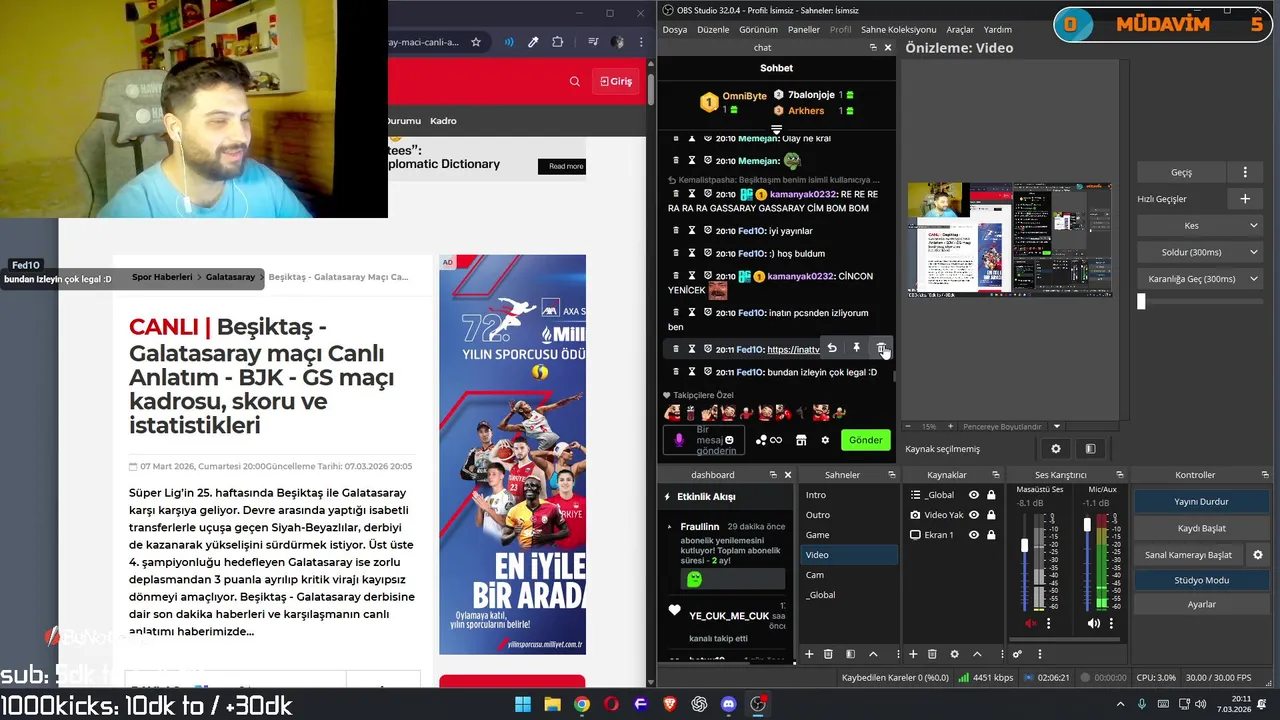The height and width of the screenshot is (720, 1280).
Task: Click Yayını Durdur button
Action: tap(1201, 502)
